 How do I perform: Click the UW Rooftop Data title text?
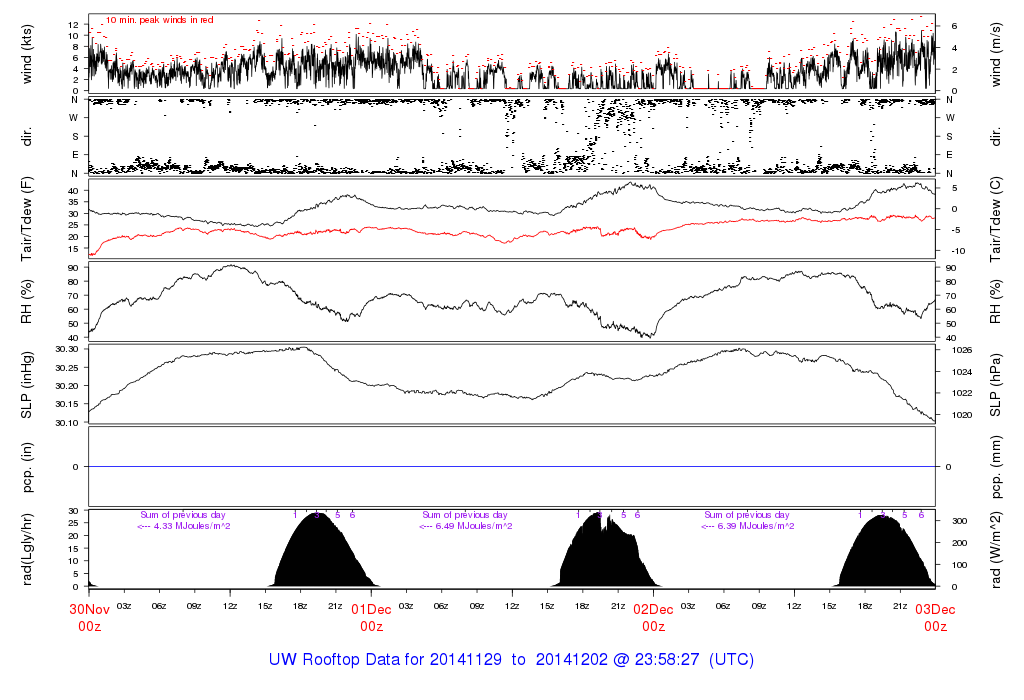pyautogui.click(x=511, y=660)
